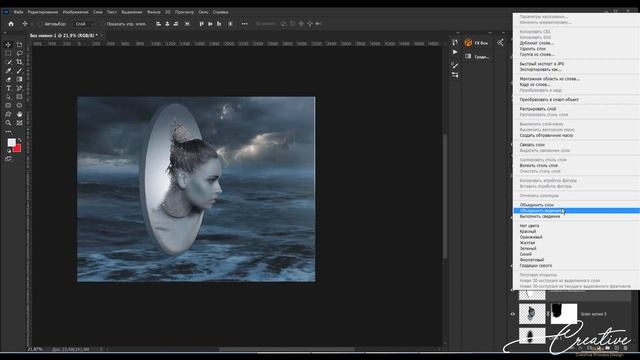Toggle the Автовыбор checkbox
The image size is (640, 360).
40,24
